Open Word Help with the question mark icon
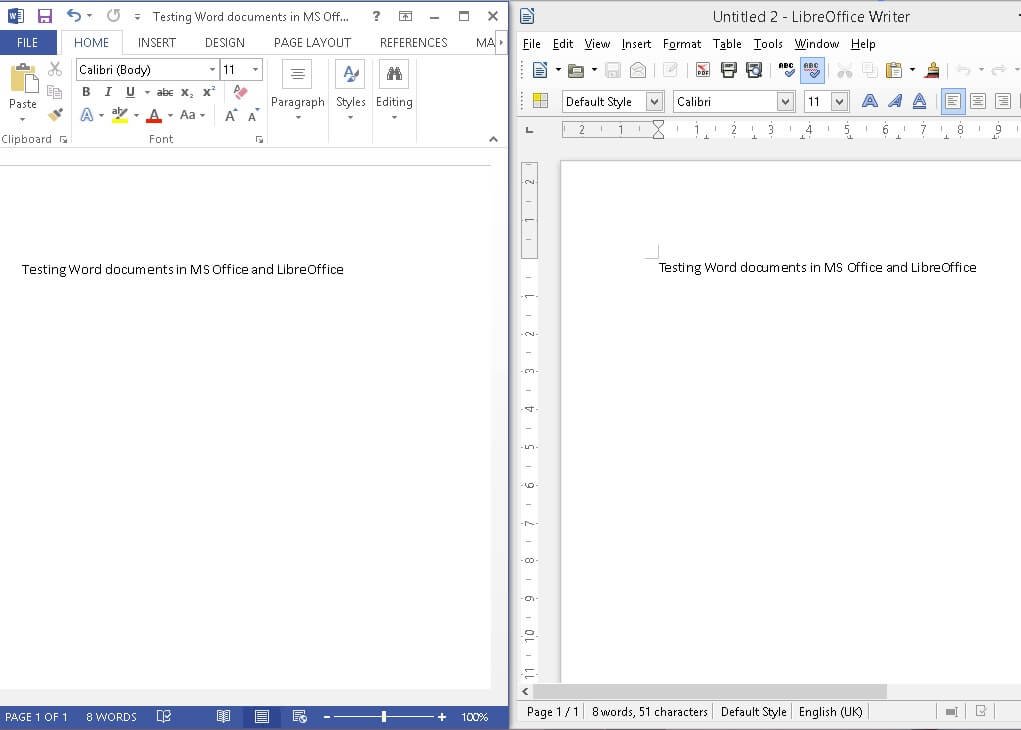The image size is (1021, 730). click(x=376, y=16)
